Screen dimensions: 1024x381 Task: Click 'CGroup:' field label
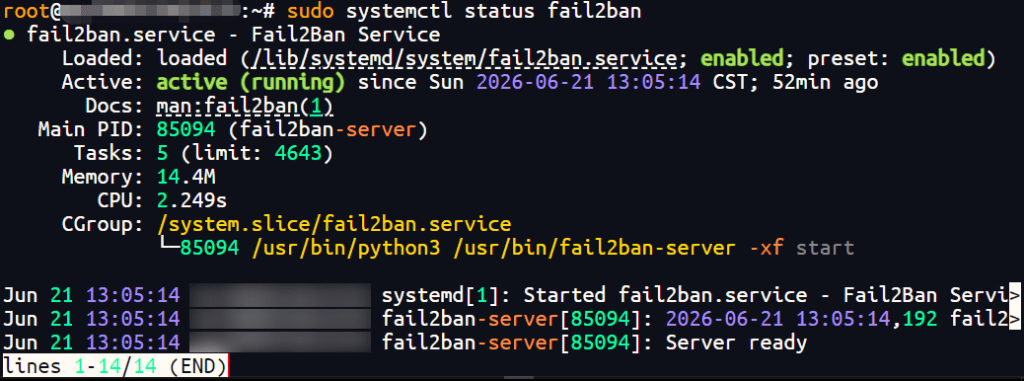pyautogui.click(x=103, y=225)
